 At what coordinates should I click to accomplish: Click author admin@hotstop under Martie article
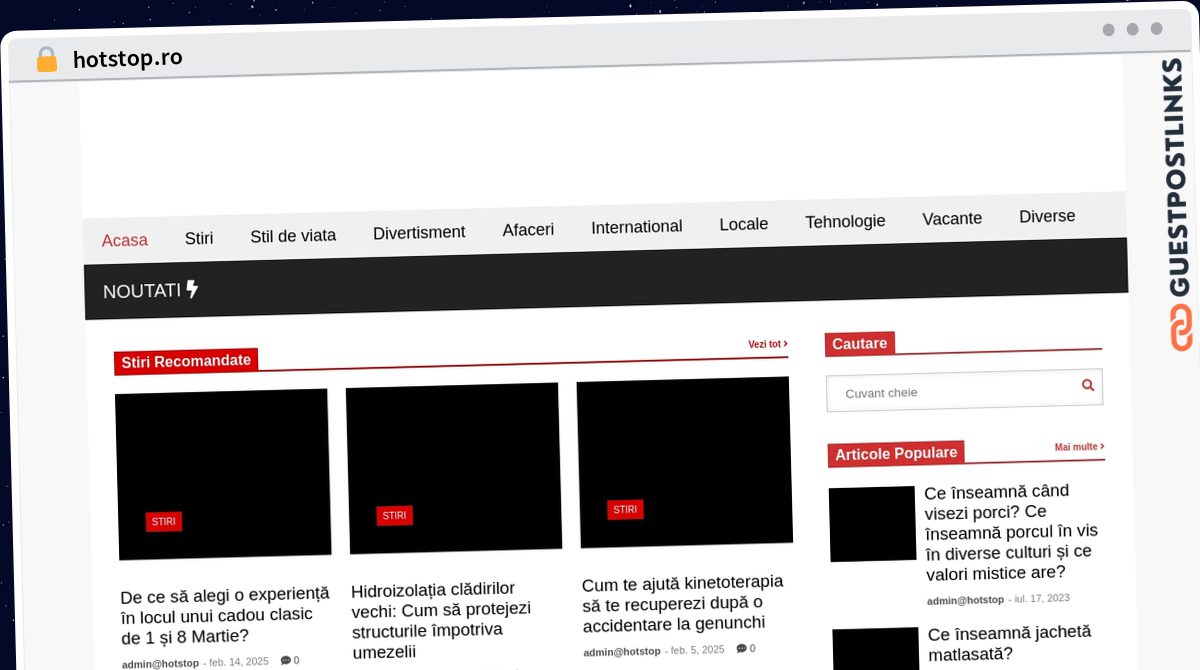[160, 663]
